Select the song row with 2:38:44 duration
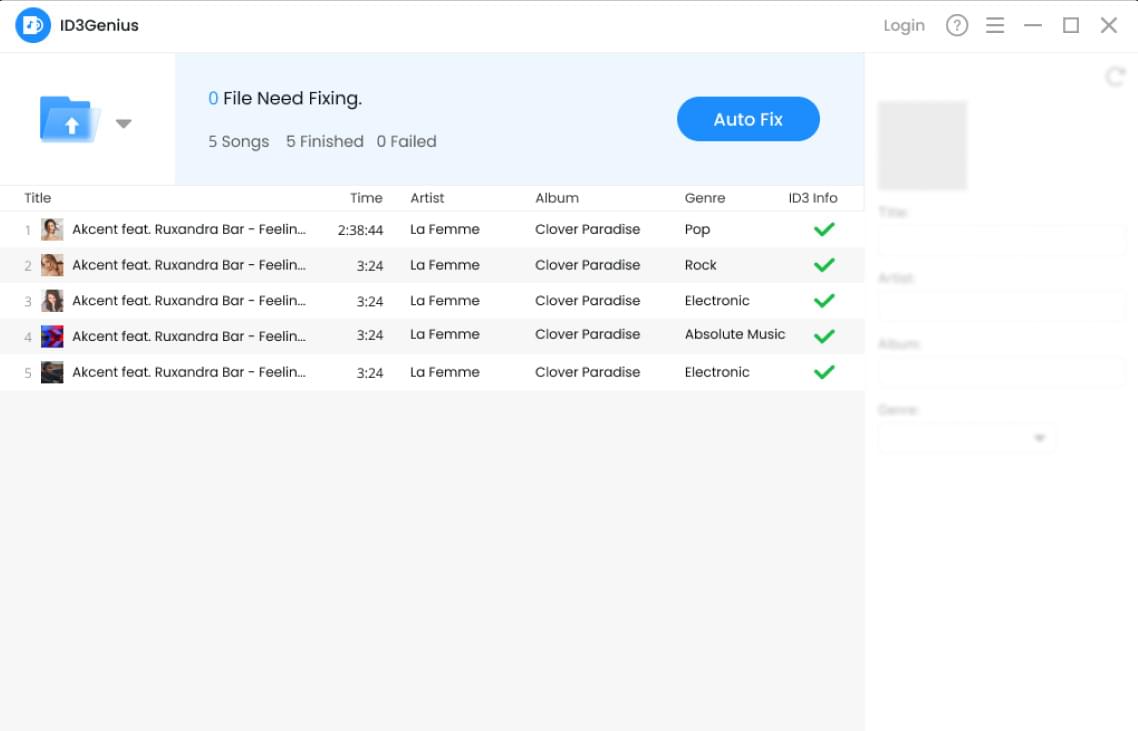Screen dimensions: 1138x731 [360, 230]
